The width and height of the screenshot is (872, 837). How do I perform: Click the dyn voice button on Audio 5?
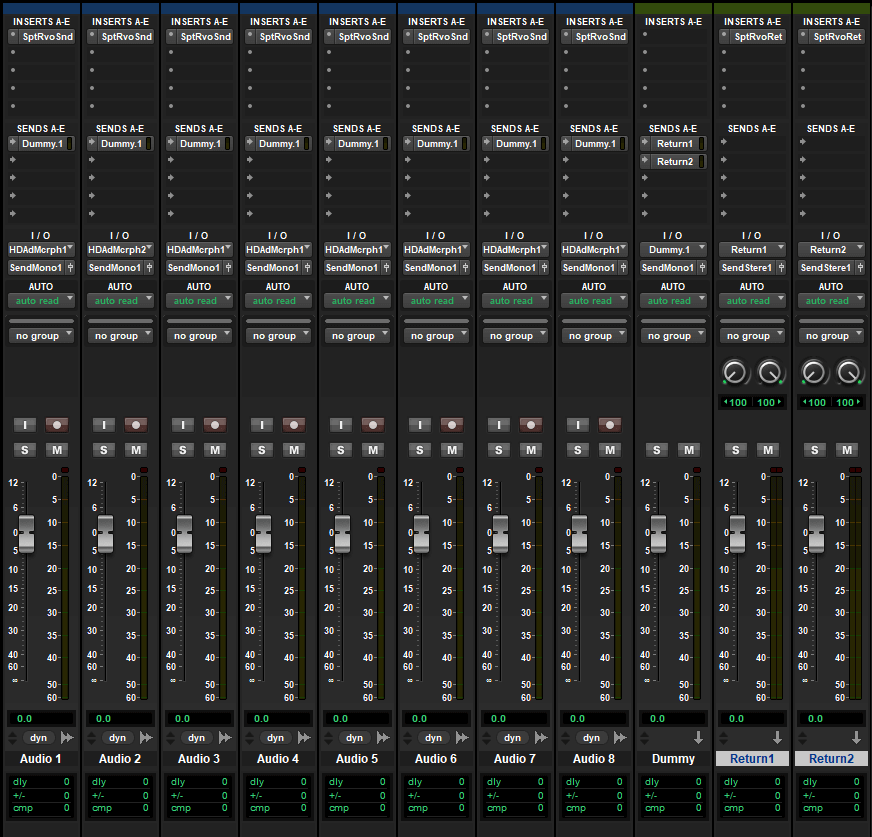(x=355, y=737)
